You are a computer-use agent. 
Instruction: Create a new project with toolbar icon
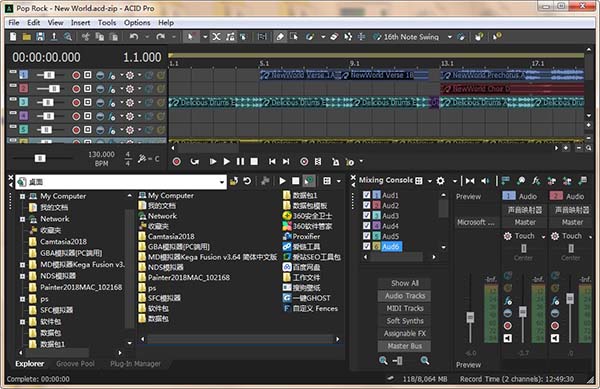point(13,37)
